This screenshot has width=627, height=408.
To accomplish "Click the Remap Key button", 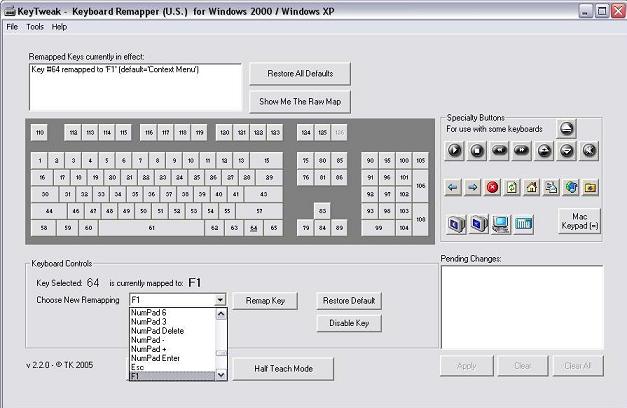I will pos(265,301).
